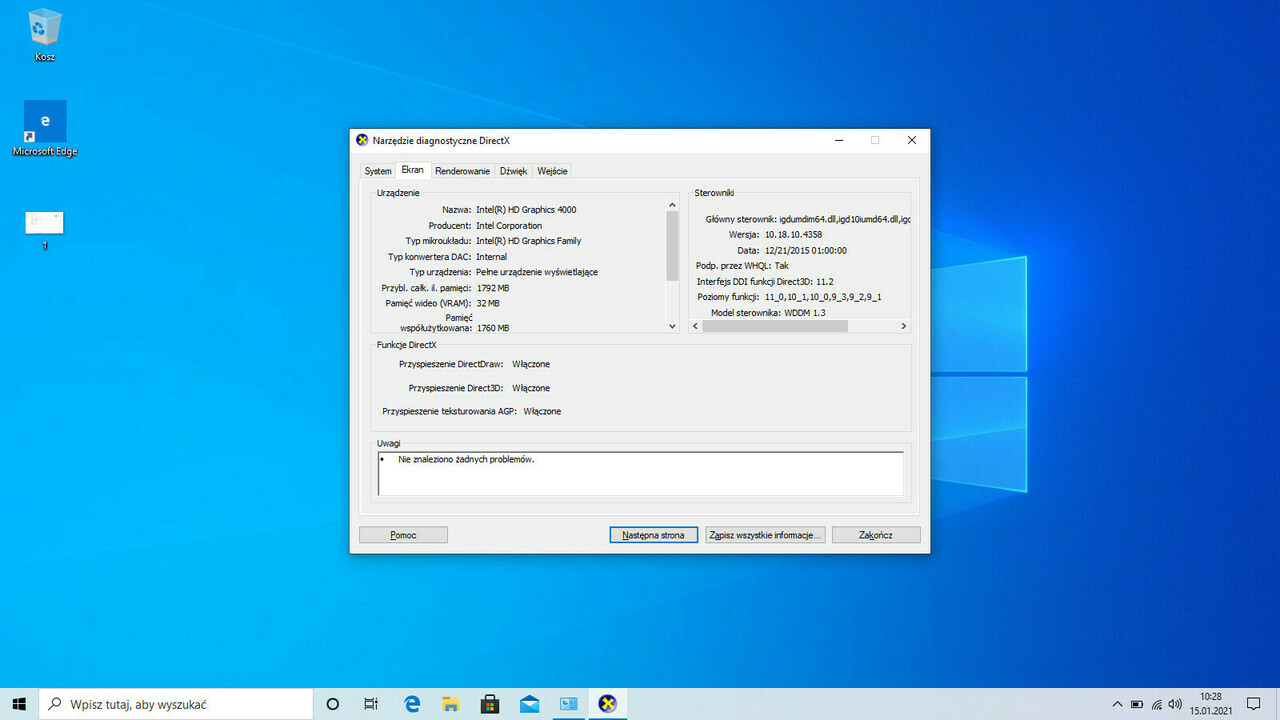Image resolution: width=1280 pixels, height=720 pixels.
Task: Open File Explorer from the taskbar
Action: pos(451,704)
